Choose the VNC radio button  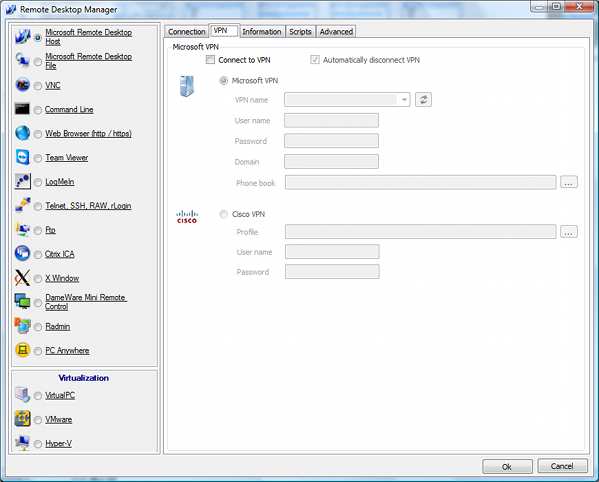pyautogui.click(x=37, y=86)
